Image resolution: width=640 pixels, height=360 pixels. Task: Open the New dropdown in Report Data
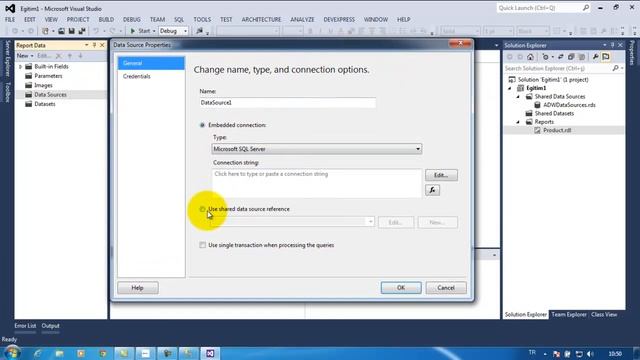[24, 56]
